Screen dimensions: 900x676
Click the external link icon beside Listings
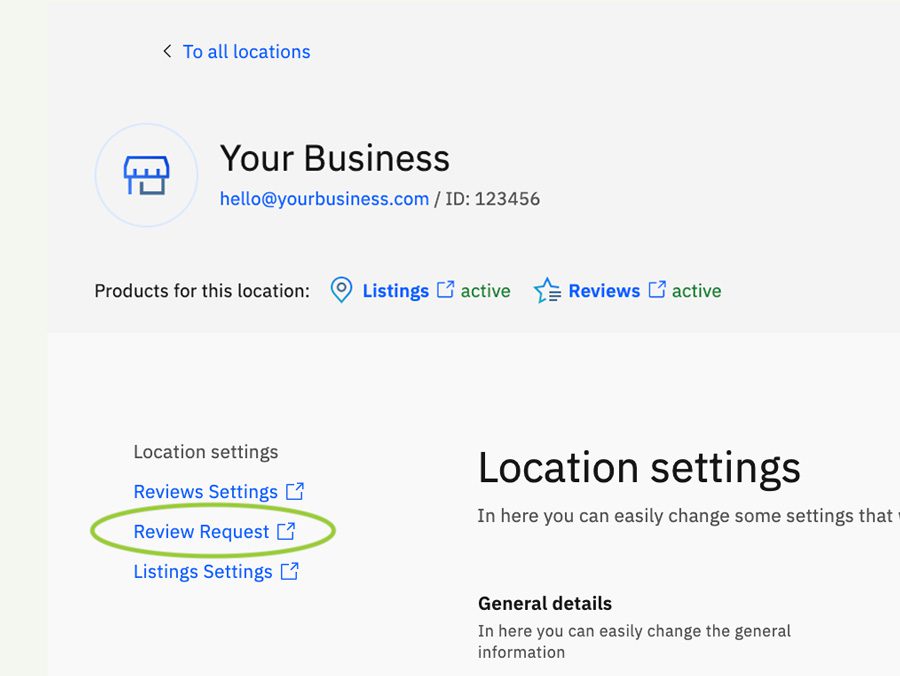445,289
